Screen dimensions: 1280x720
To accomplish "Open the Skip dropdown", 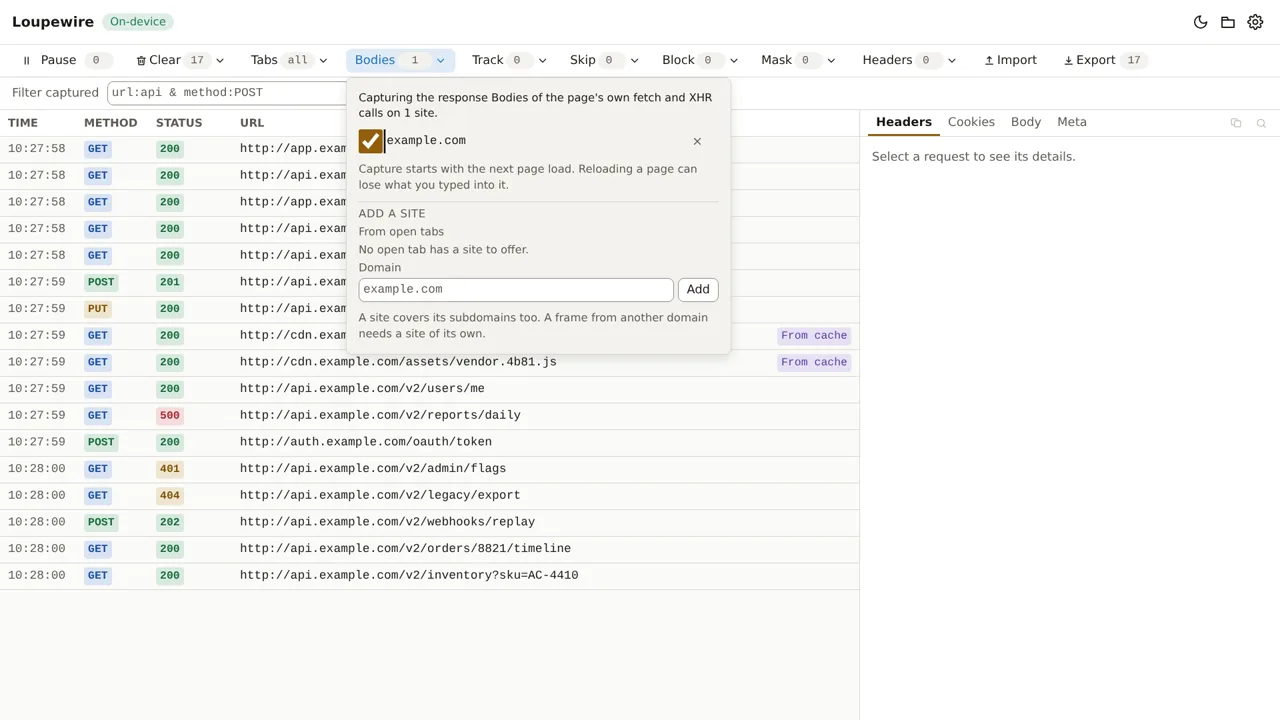I will 603,60.
